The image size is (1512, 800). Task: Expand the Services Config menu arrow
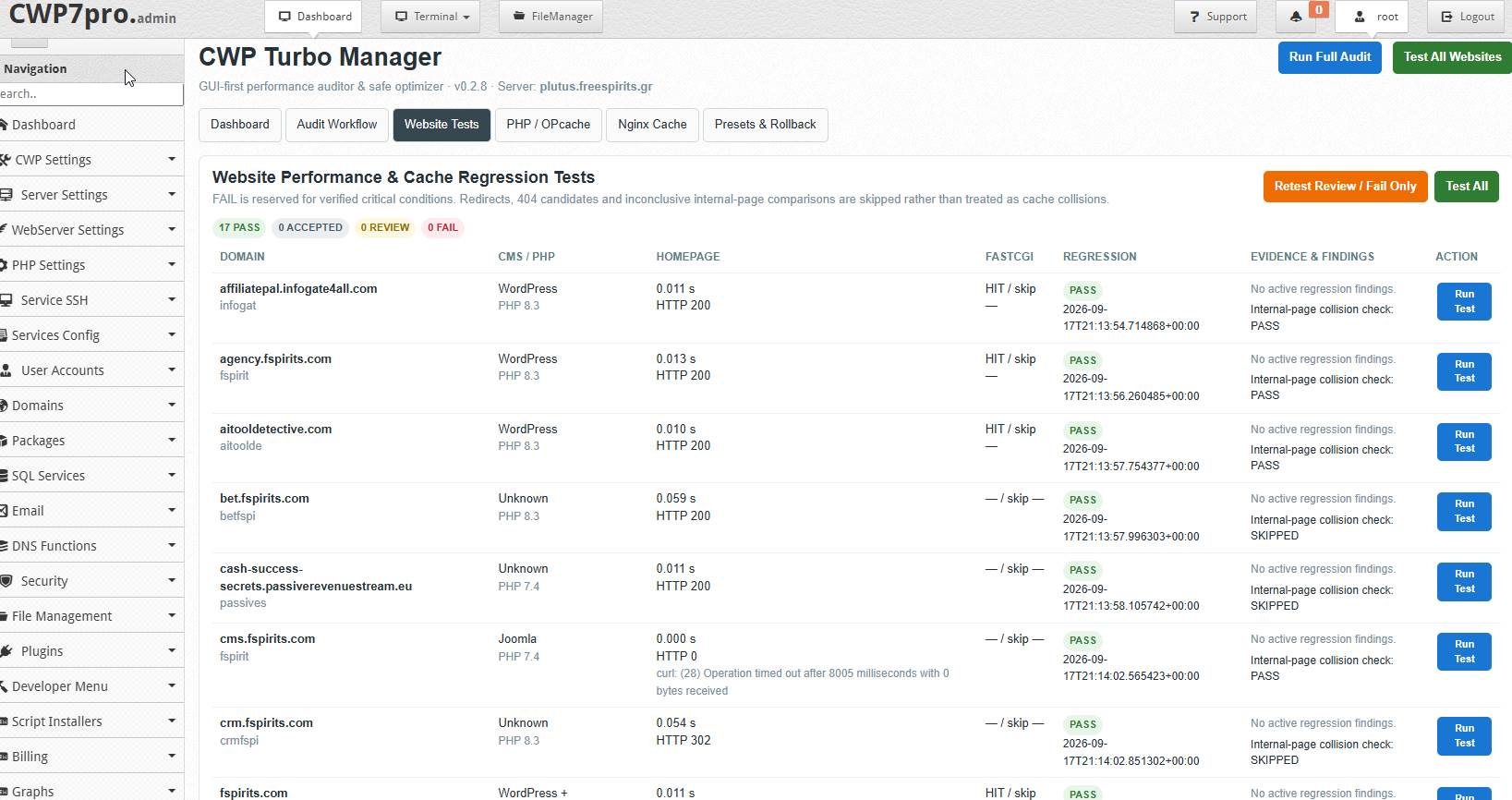(x=172, y=335)
